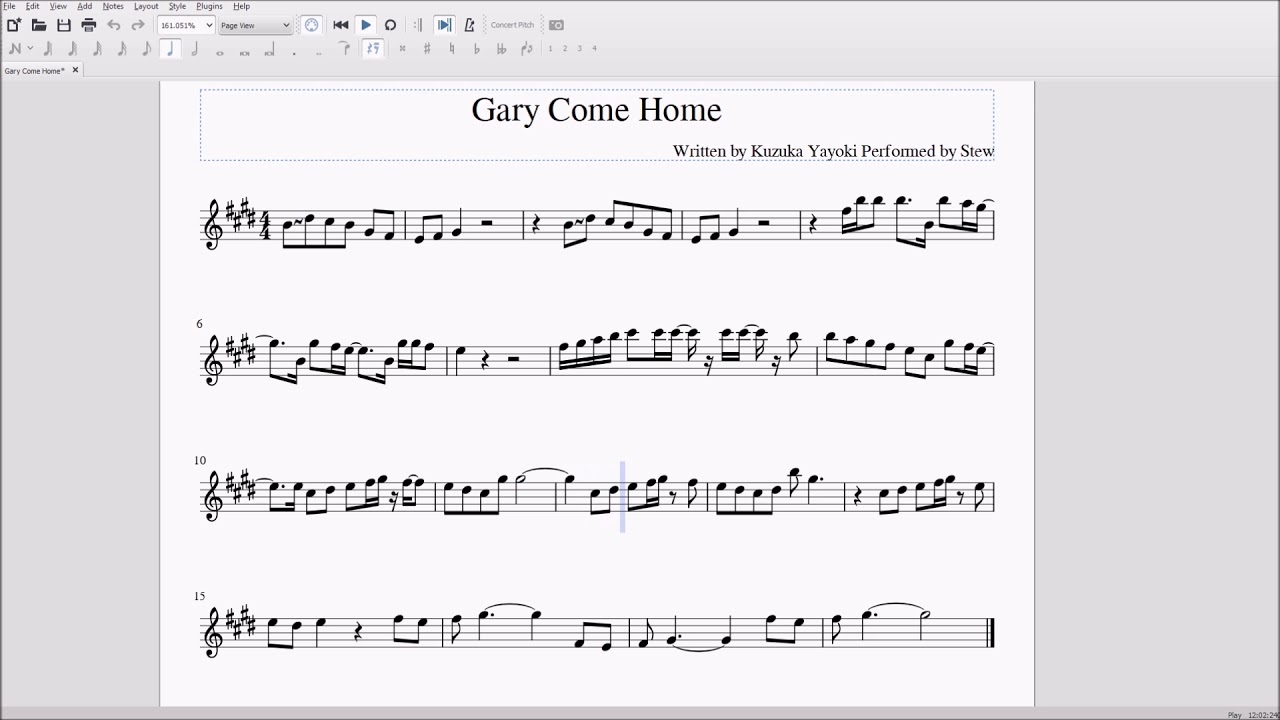Screen dimensions: 1280x720
Task: Open the View menu
Action: (58, 6)
